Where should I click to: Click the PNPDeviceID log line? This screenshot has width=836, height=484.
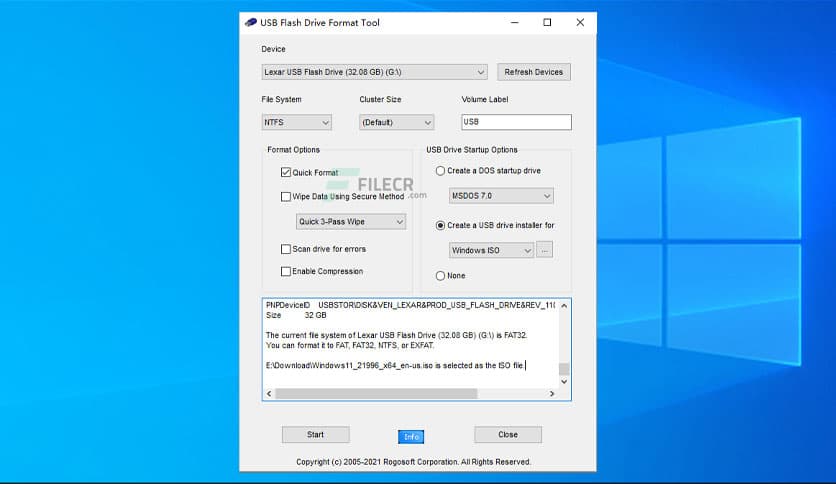coord(410,305)
